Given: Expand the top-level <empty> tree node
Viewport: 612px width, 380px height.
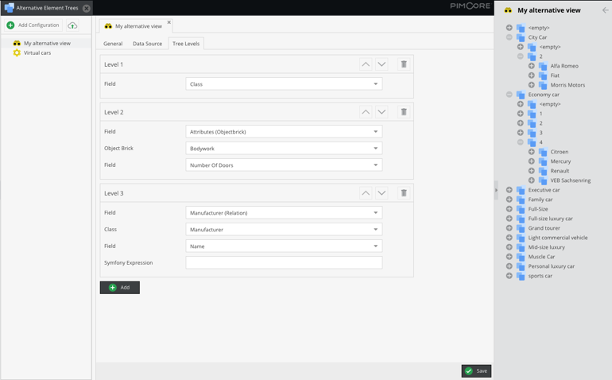Looking at the screenshot, I should [509, 28].
